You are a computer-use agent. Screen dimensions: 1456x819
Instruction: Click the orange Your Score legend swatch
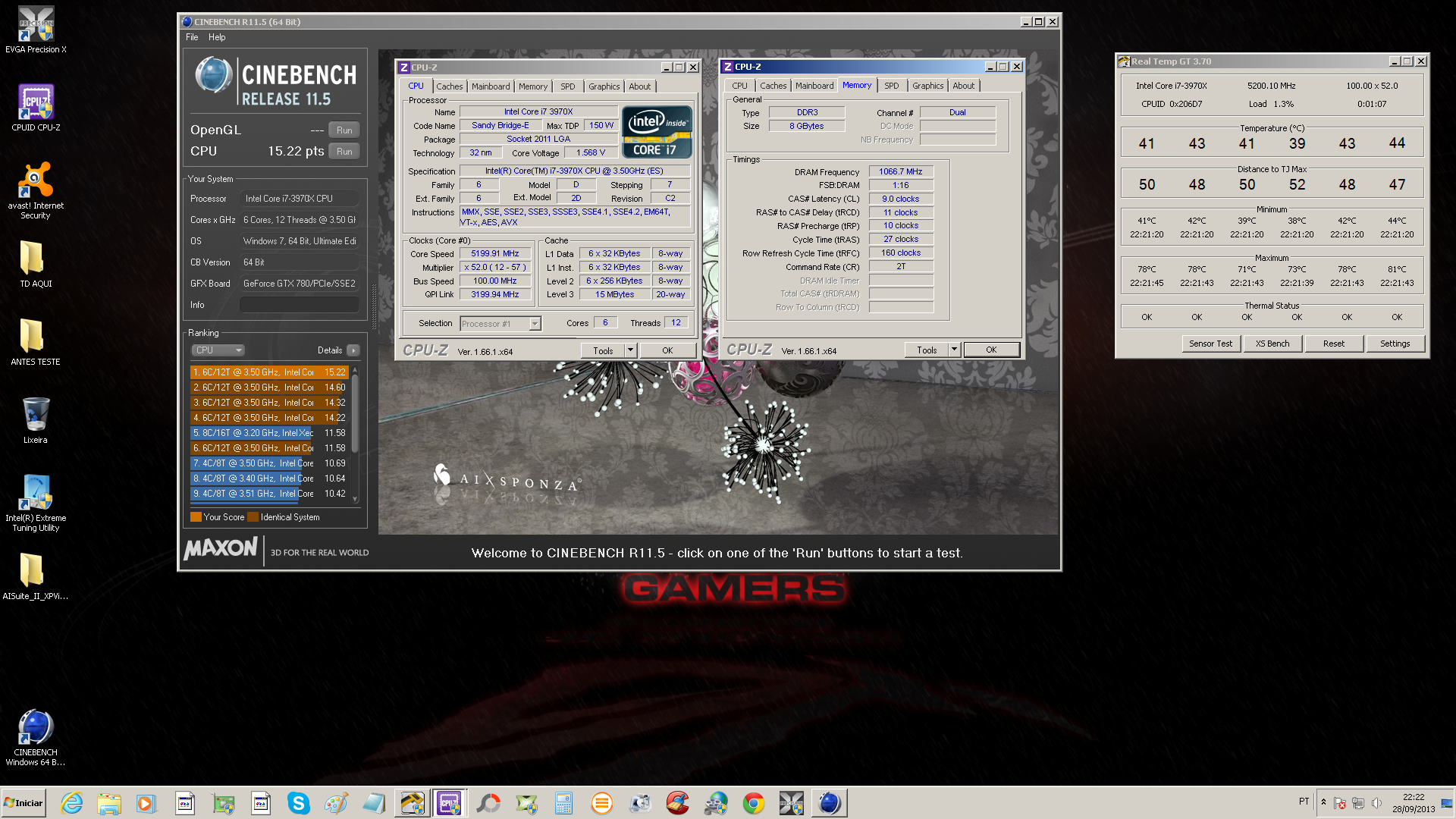196,517
